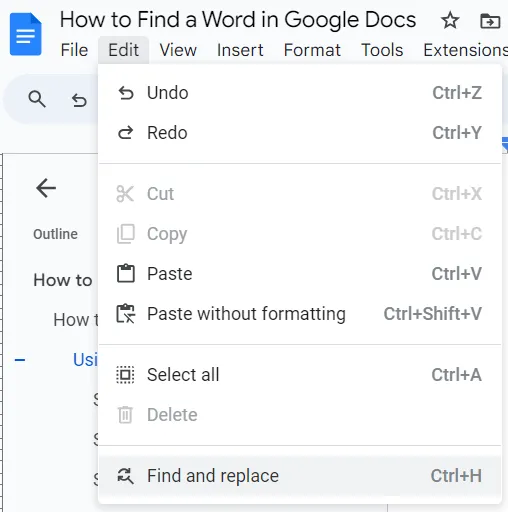The width and height of the screenshot is (508, 512).
Task: Choose Undo from the Edit menu
Action: tap(300, 93)
